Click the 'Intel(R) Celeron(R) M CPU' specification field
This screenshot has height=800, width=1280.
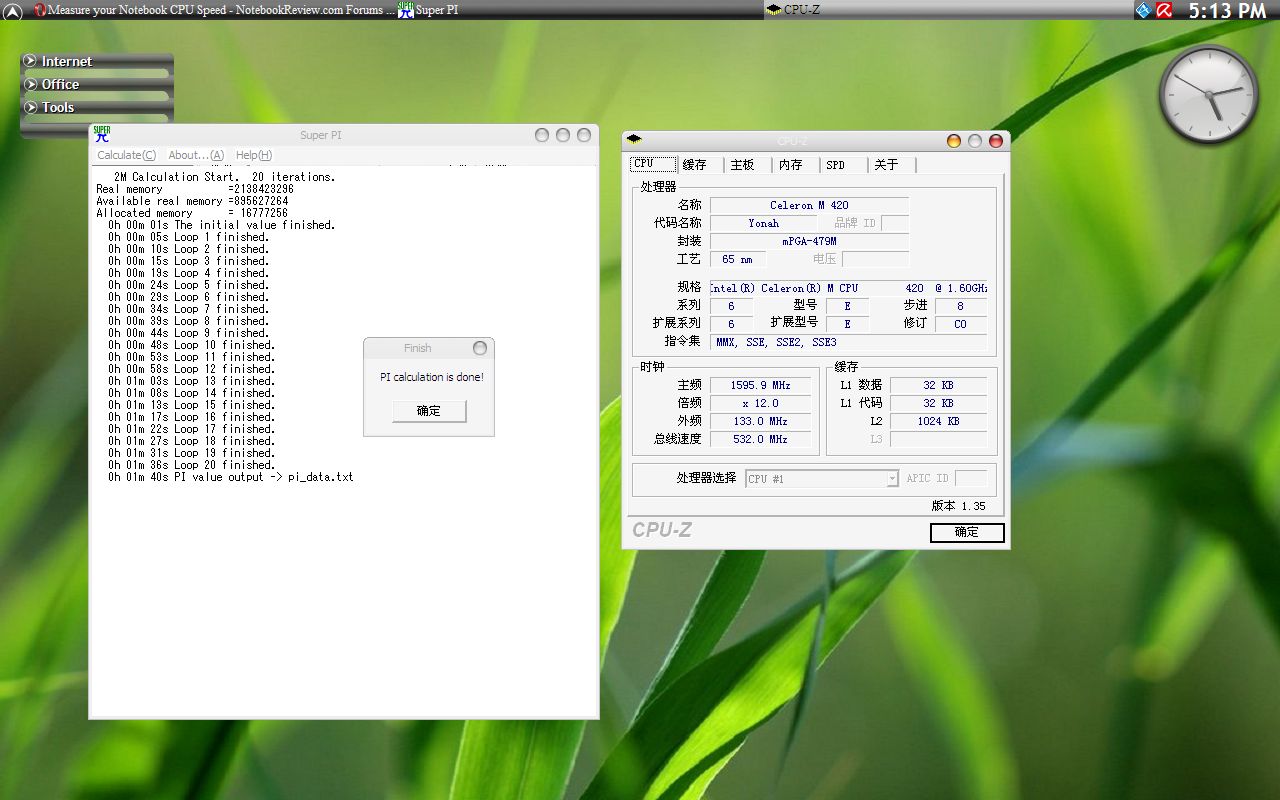[x=849, y=288]
